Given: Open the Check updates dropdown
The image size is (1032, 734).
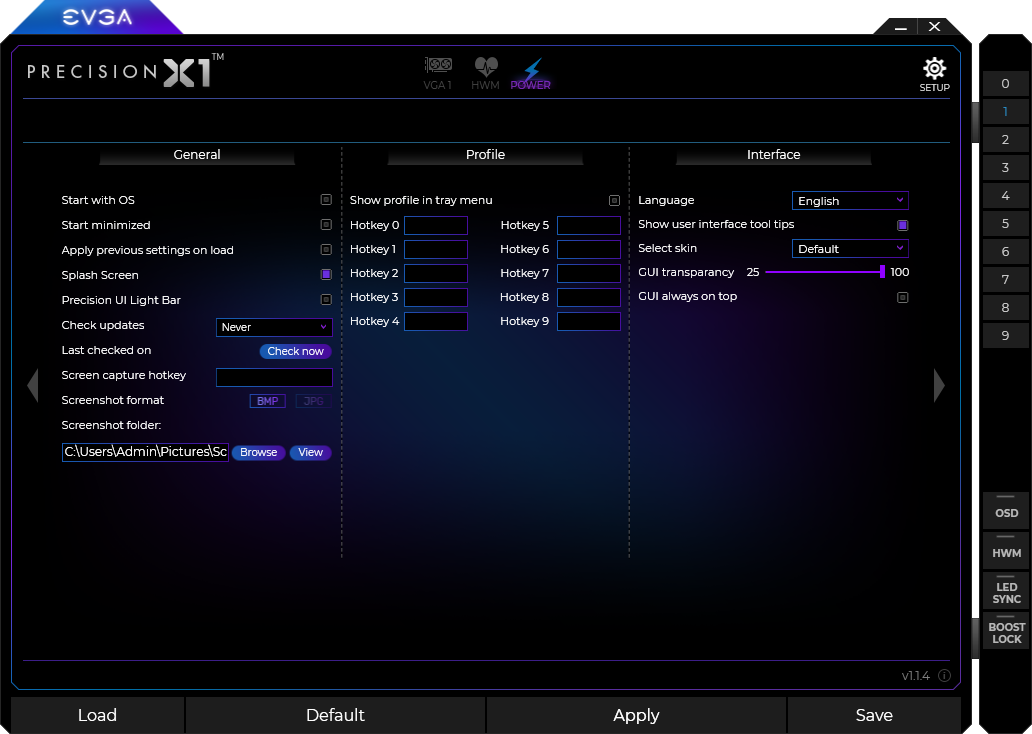Looking at the screenshot, I should (x=274, y=327).
